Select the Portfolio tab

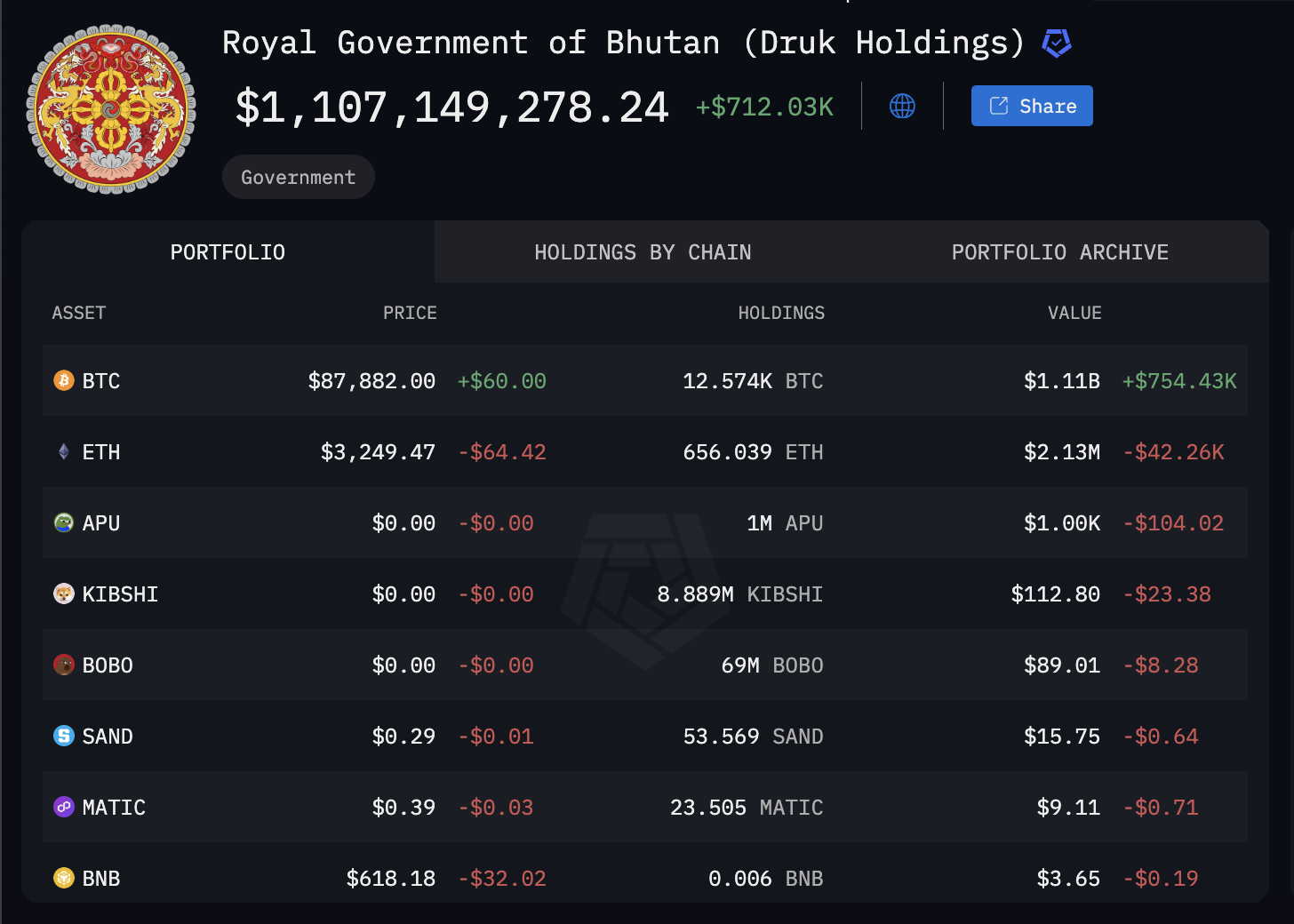pos(228,252)
